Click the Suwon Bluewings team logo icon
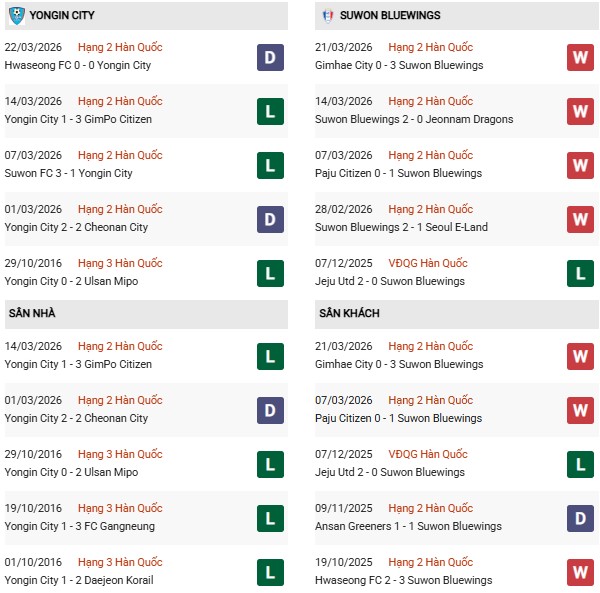 pos(329,16)
